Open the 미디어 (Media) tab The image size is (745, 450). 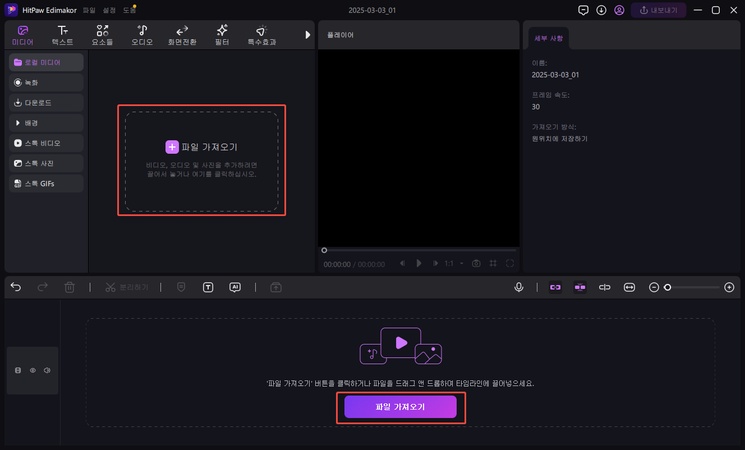[x=22, y=36]
